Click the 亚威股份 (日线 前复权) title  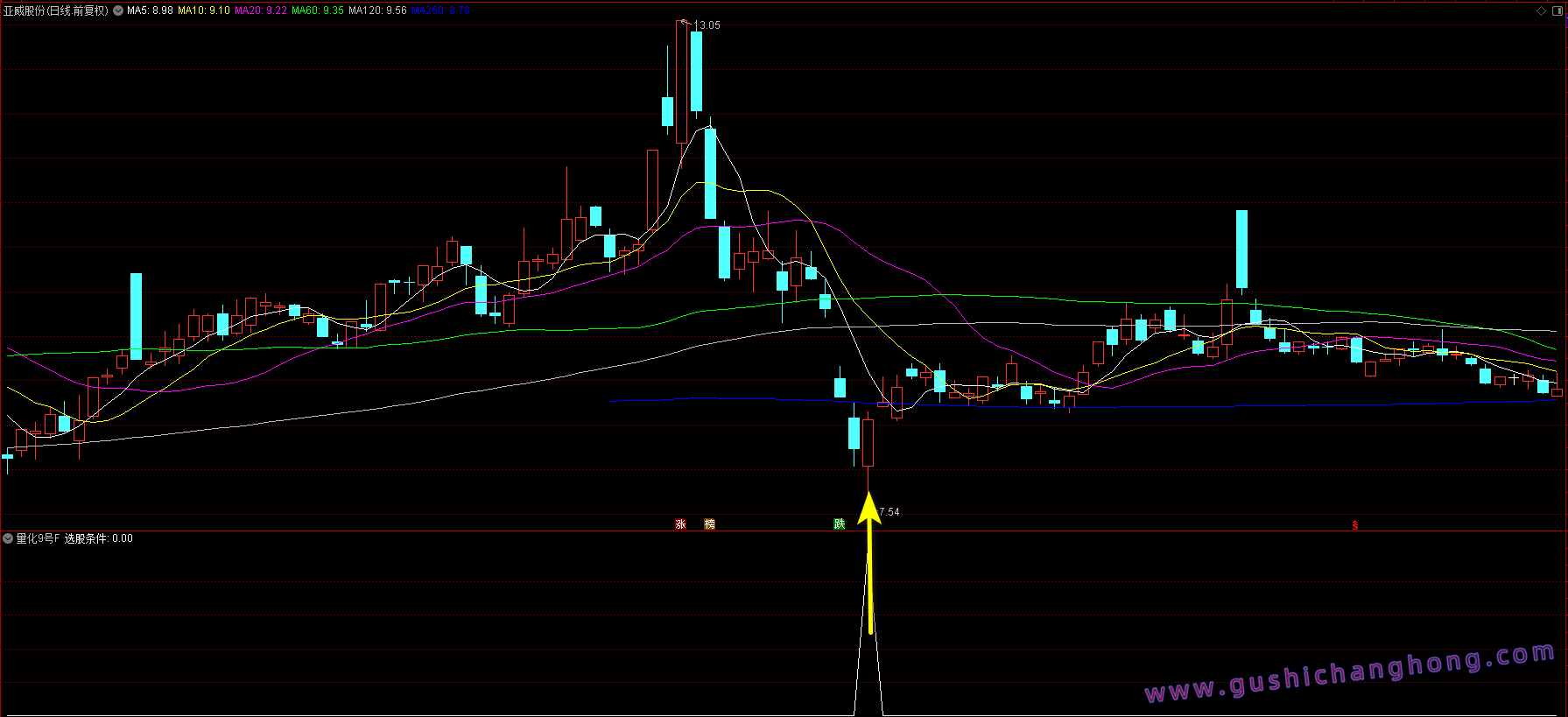point(56,11)
